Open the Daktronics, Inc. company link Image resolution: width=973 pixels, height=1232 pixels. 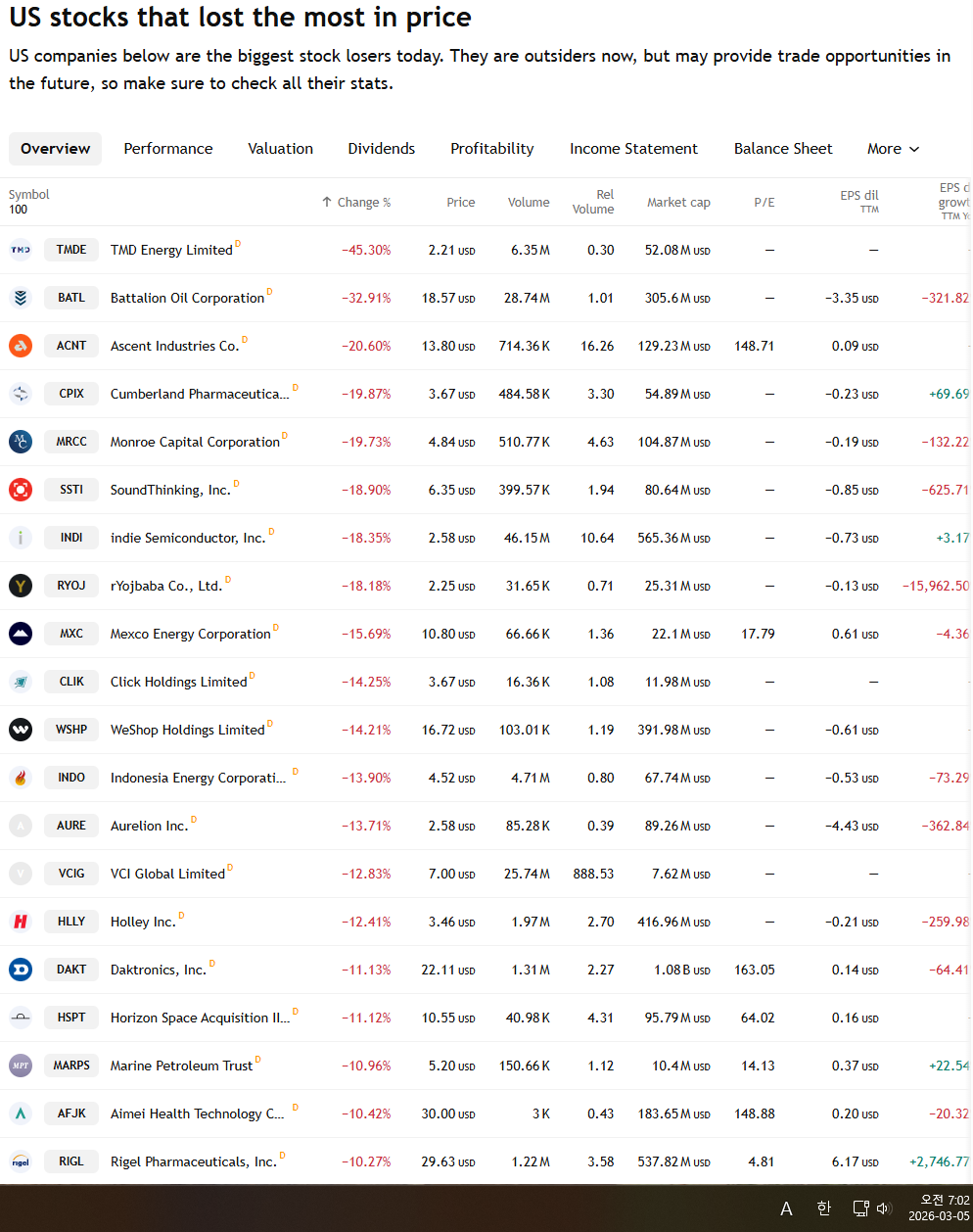[x=159, y=970]
